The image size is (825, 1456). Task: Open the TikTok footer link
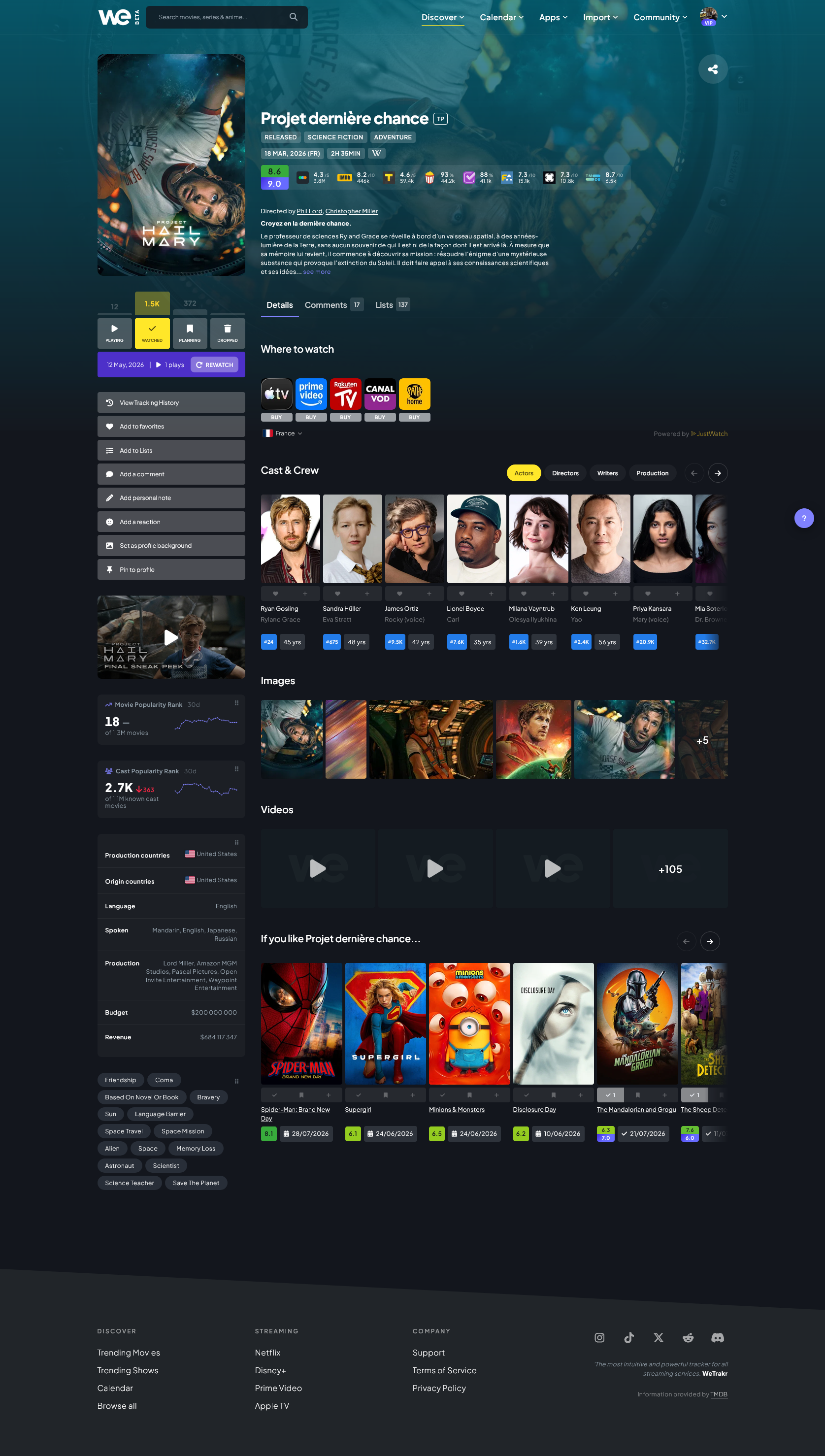(x=629, y=1338)
